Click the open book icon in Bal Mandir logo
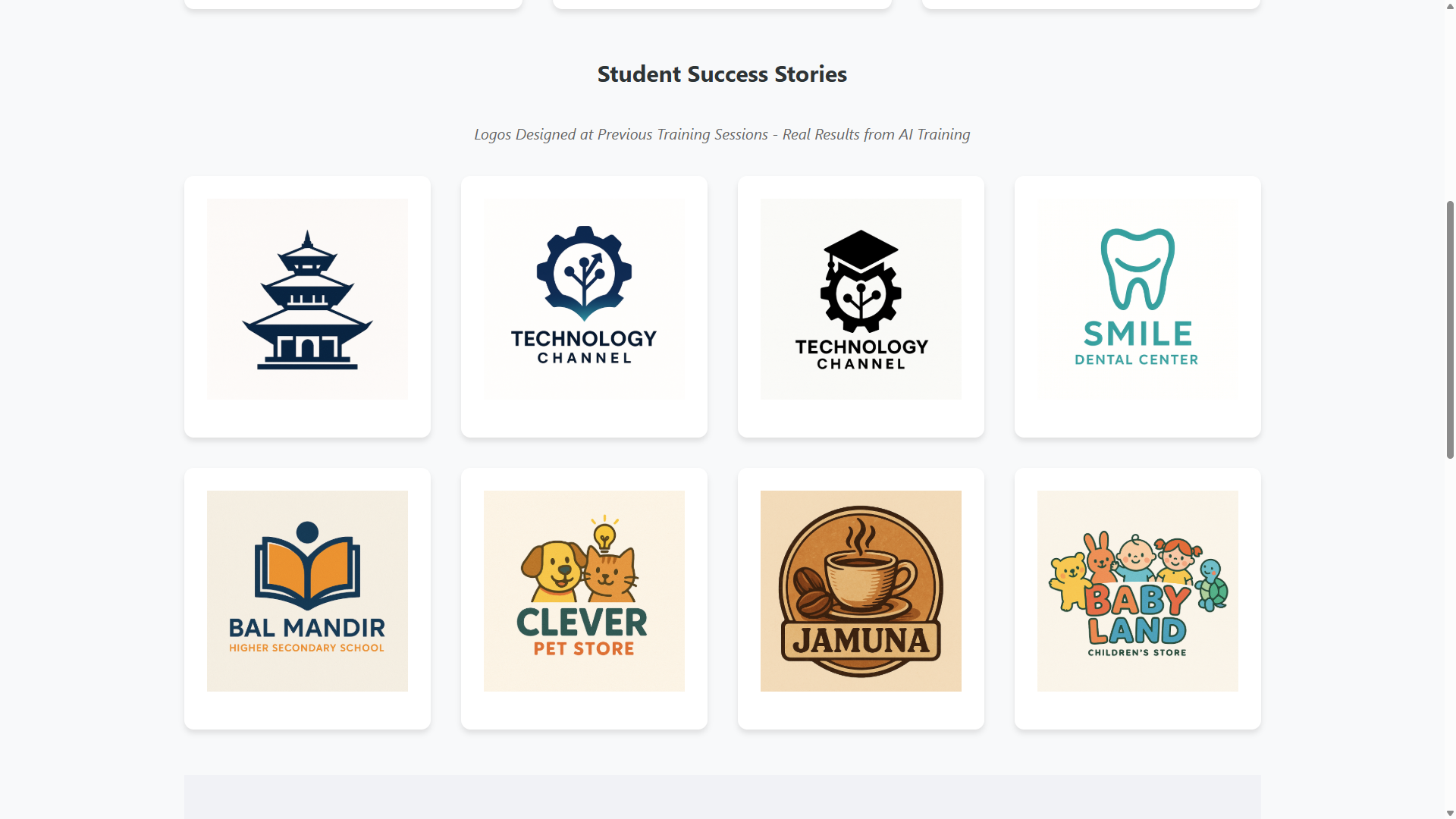The height and width of the screenshot is (819, 1456). pyautogui.click(x=306, y=573)
